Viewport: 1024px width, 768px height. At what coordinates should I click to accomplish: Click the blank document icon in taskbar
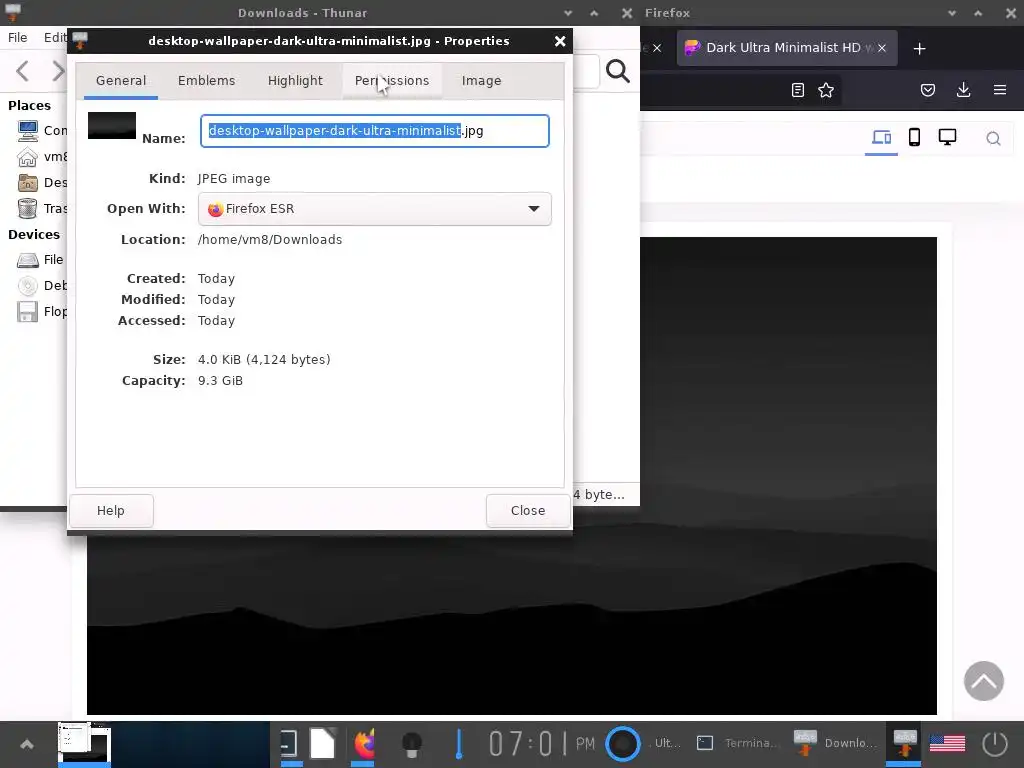pos(323,744)
